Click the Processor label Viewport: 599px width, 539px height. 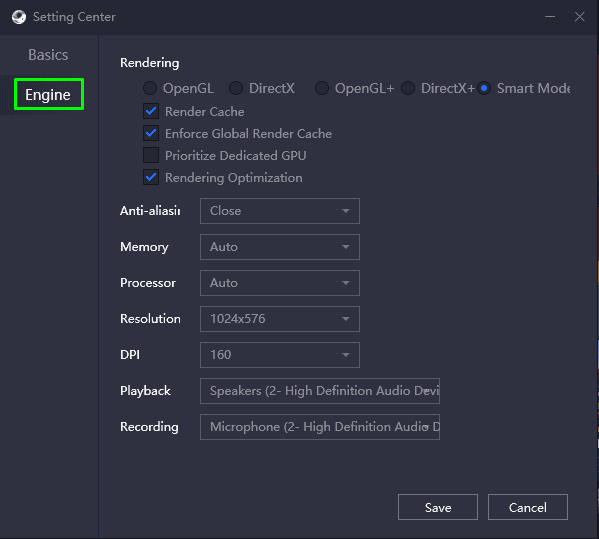click(148, 283)
